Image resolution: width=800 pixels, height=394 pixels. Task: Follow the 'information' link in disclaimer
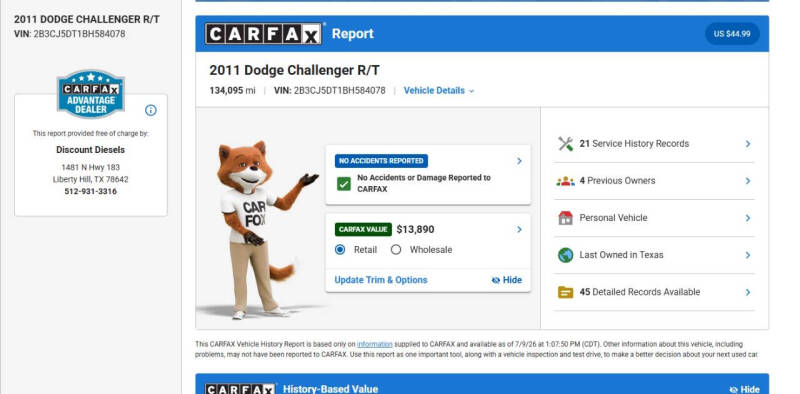pyautogui.click(x=375, y=344)
